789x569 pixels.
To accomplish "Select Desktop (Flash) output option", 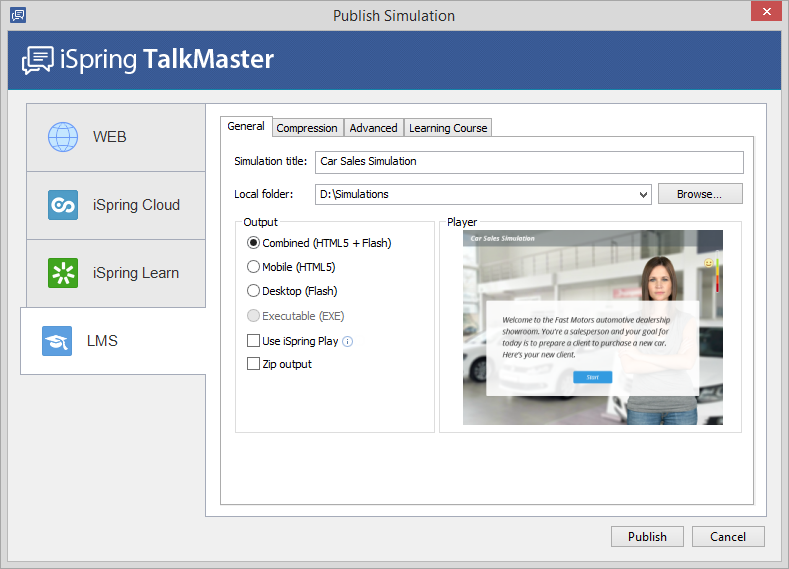I will 253,291.
